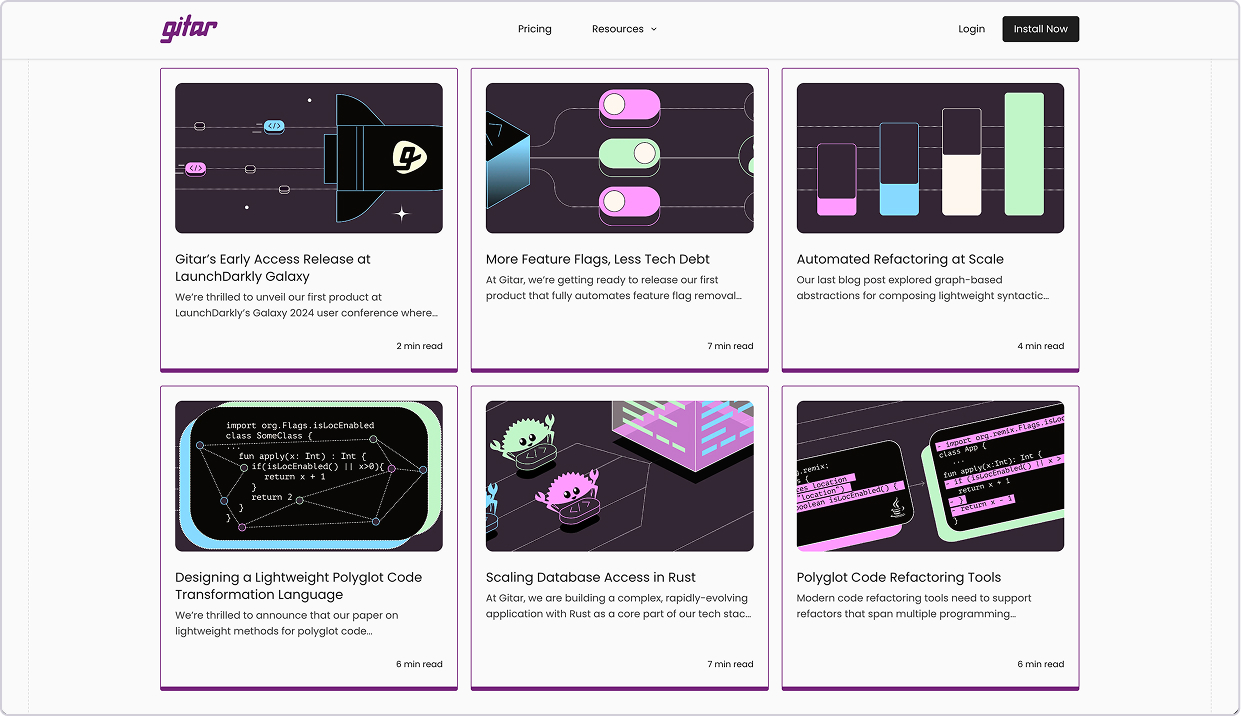Click the Gitar logo on the rocket
The image size is (1241, 716).
pos(408,157)
